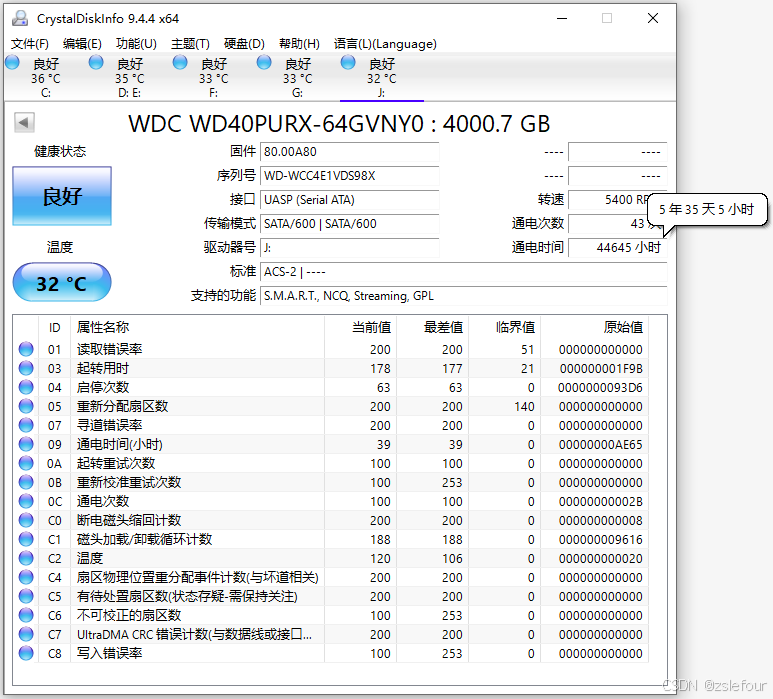Click the interface field UASP (Serial ATA)

[x=350, y=200]
